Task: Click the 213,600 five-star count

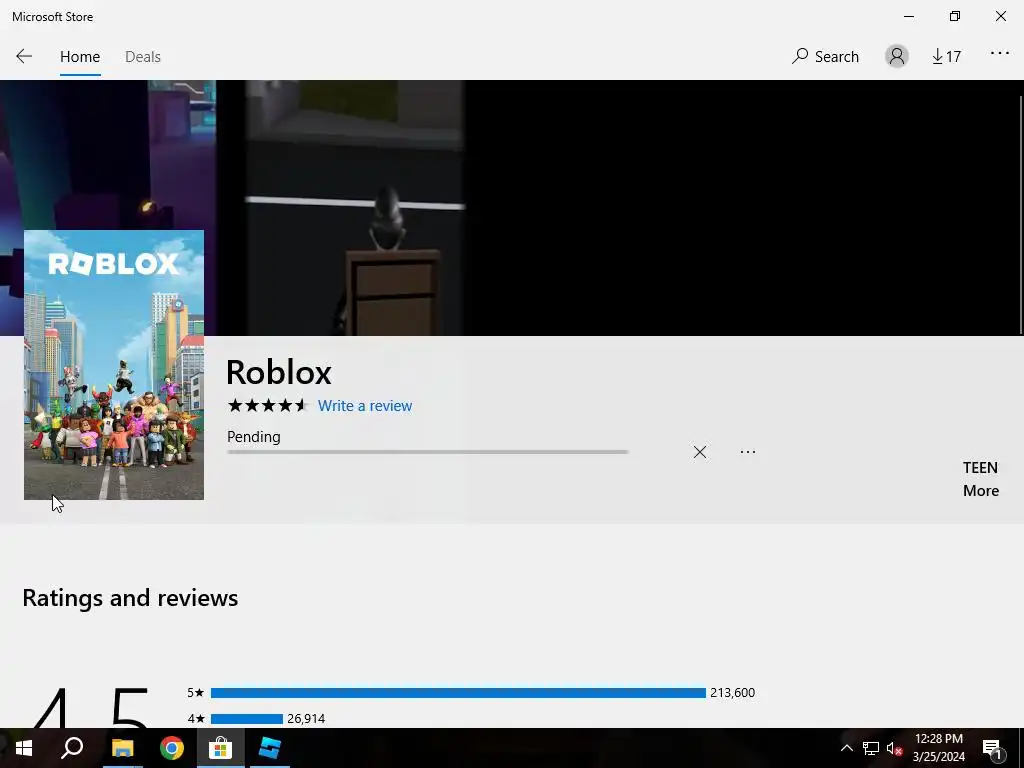Action: tap(732, 693)
